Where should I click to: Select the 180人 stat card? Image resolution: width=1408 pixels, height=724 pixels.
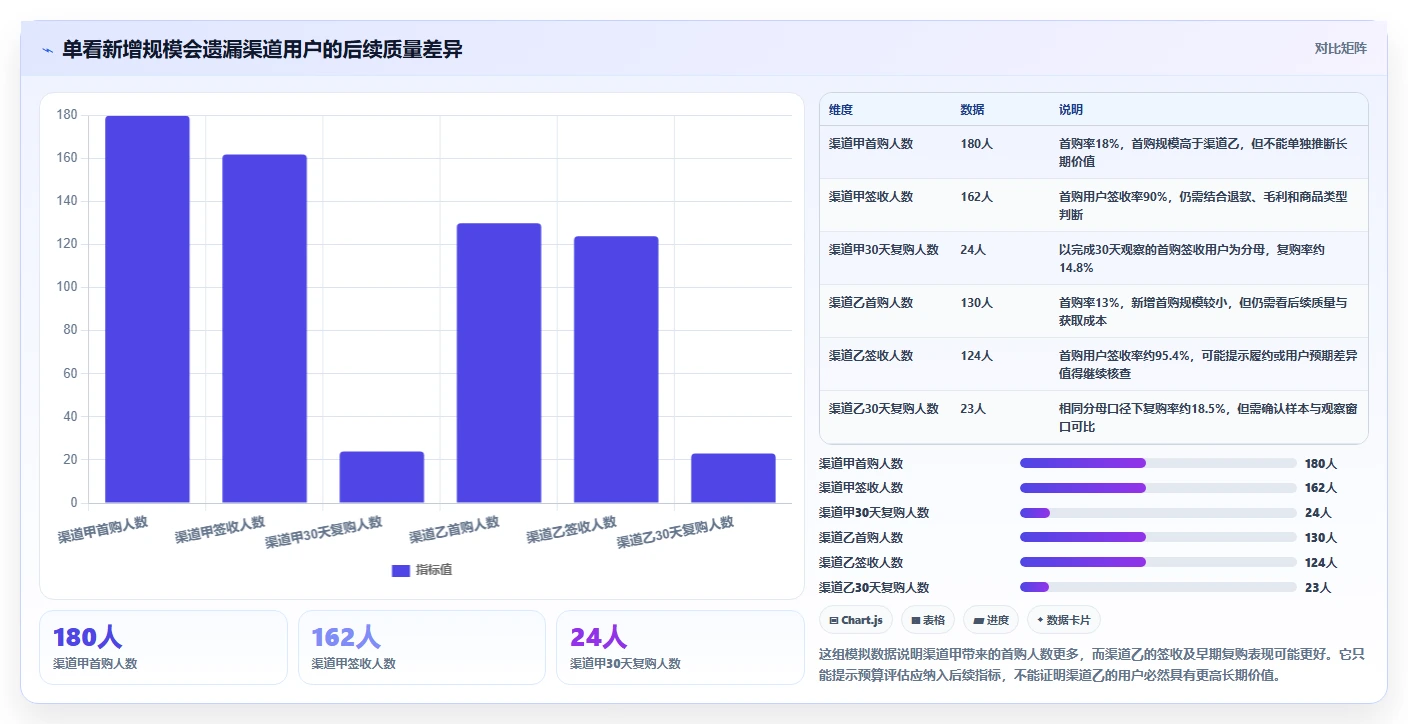163,647
